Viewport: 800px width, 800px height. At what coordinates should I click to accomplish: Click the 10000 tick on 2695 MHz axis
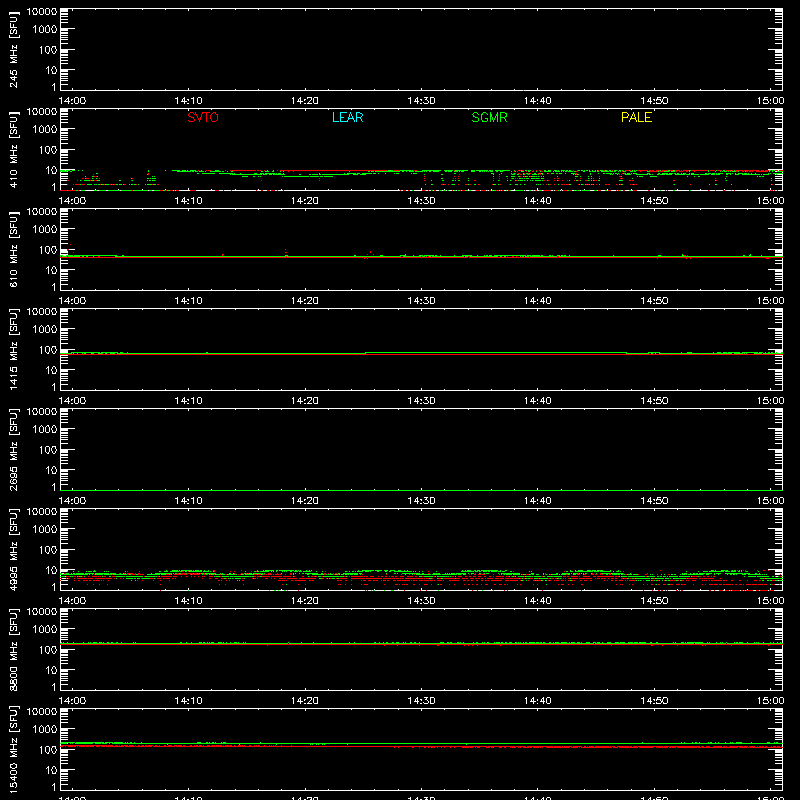42,412
